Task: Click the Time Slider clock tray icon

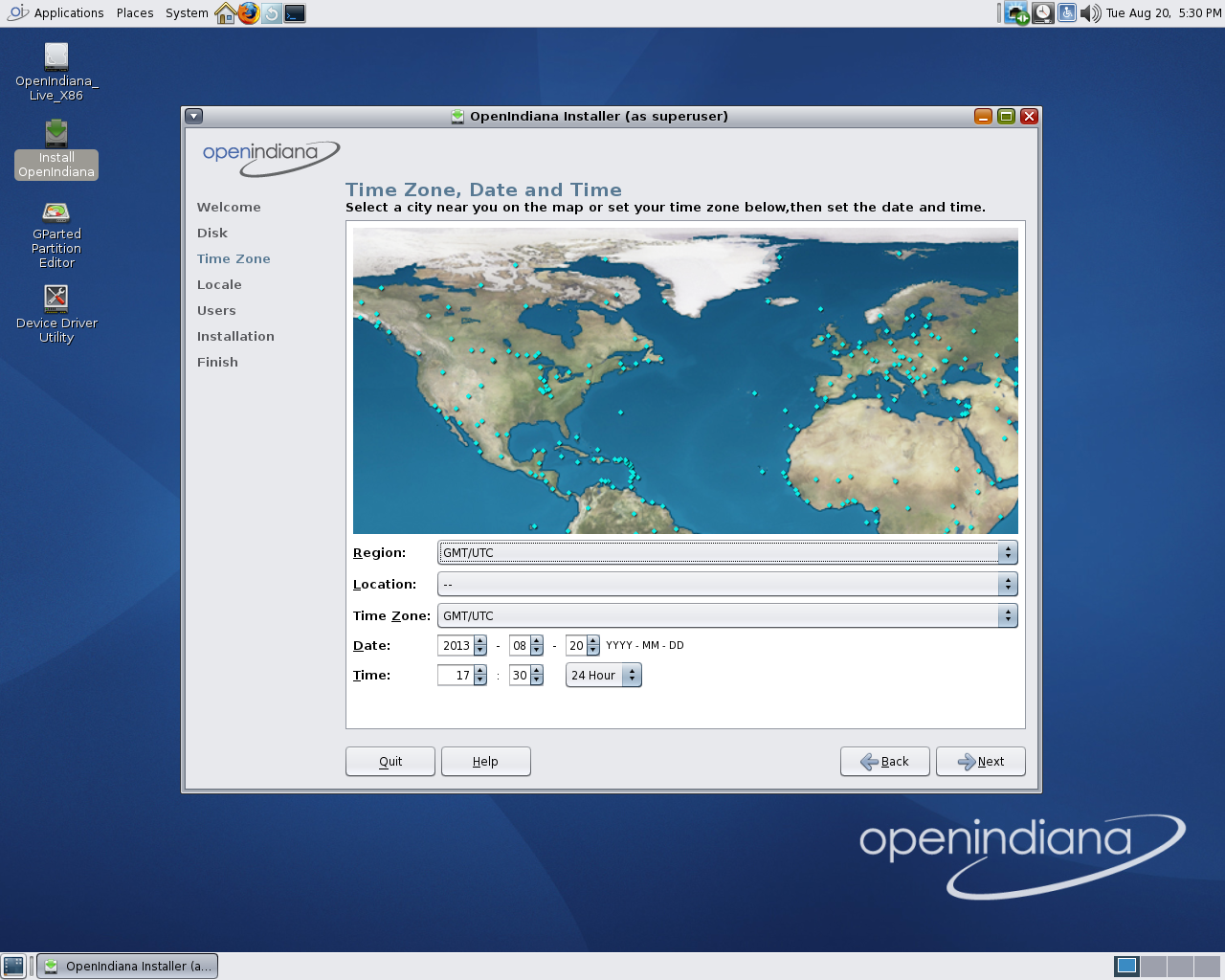Action: (x=1042, y=13)
